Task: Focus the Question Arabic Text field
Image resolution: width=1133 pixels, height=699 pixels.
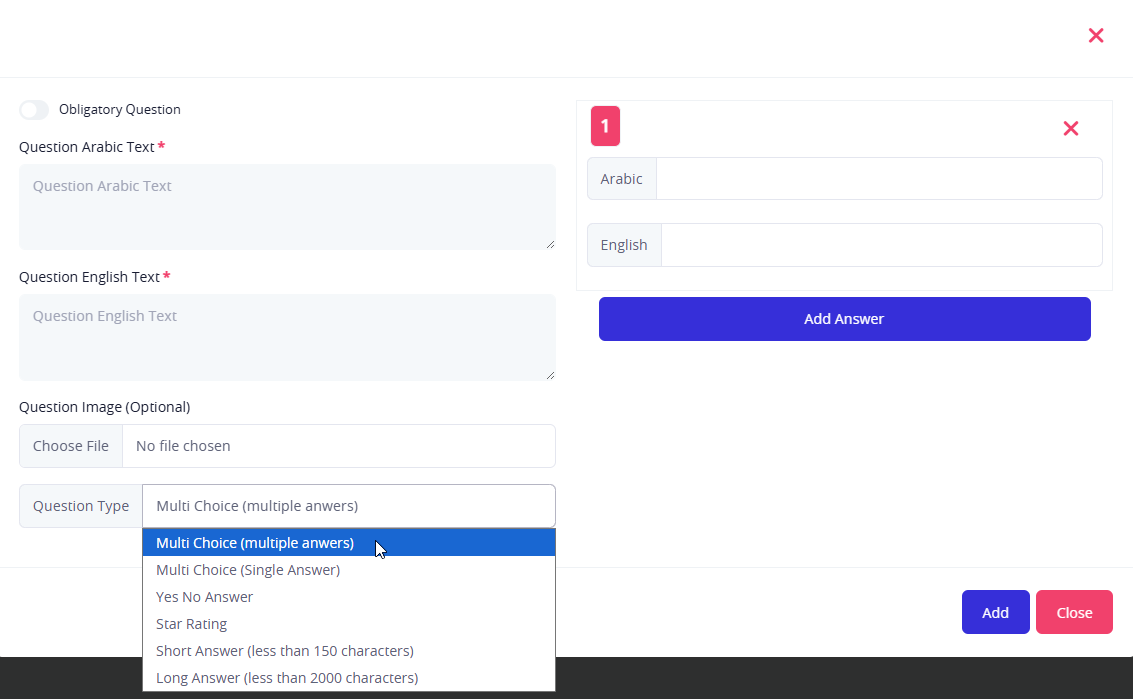Action: pos(287,206)
